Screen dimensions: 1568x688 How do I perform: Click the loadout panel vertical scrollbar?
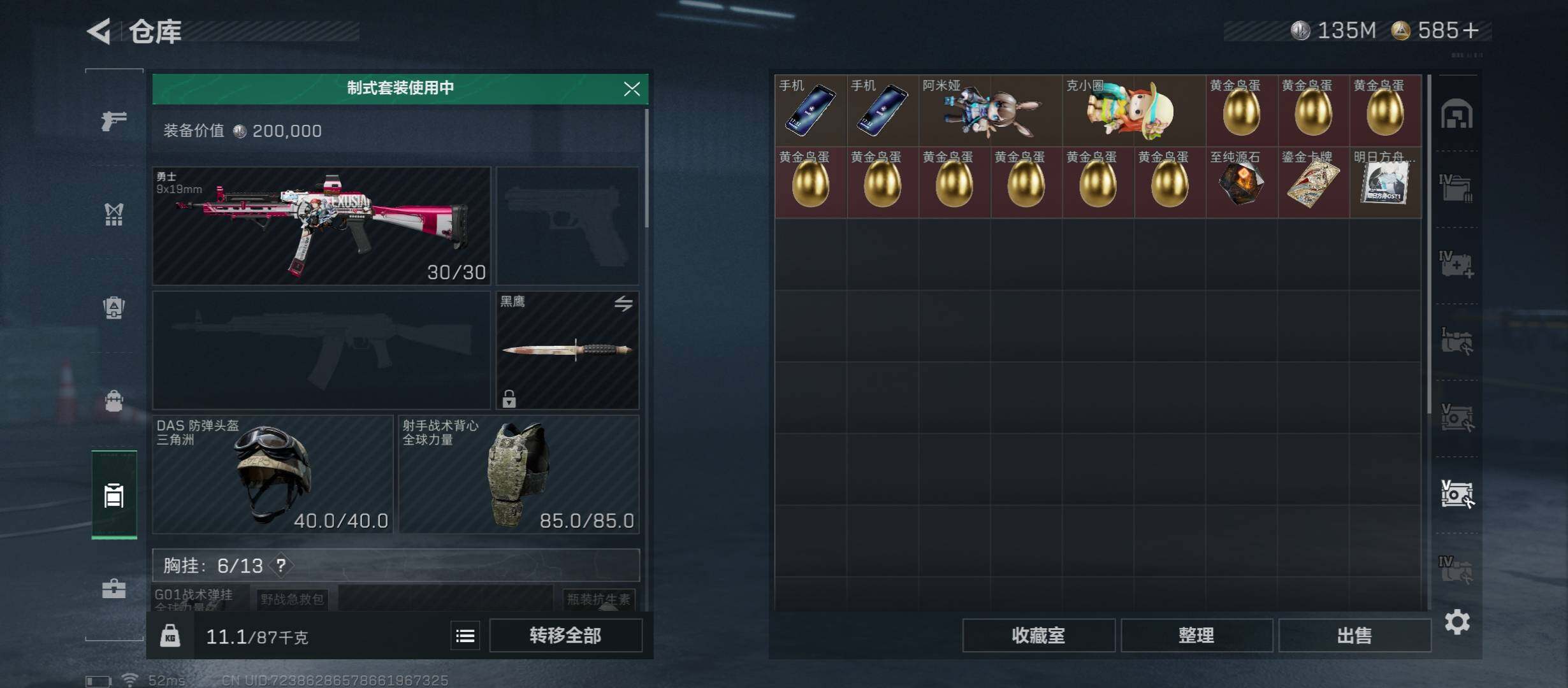point(646,168)
